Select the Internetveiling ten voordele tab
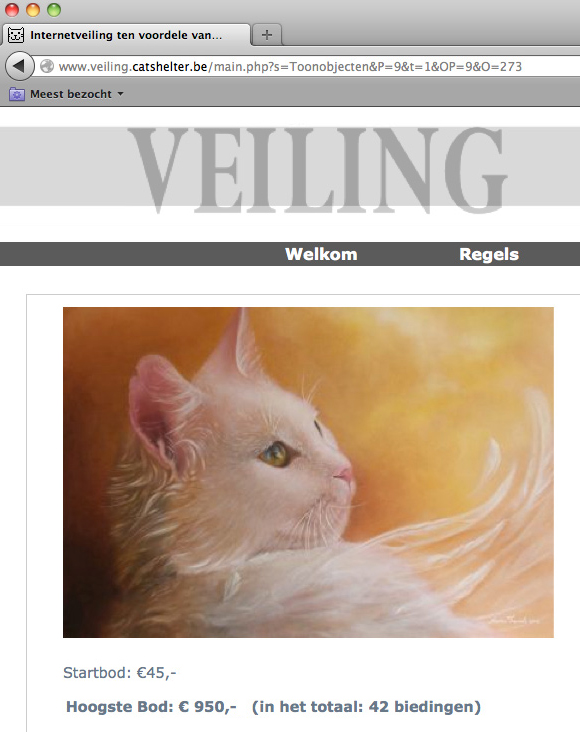The width and height of the screenshot is (580, 732). click(126, 35)
